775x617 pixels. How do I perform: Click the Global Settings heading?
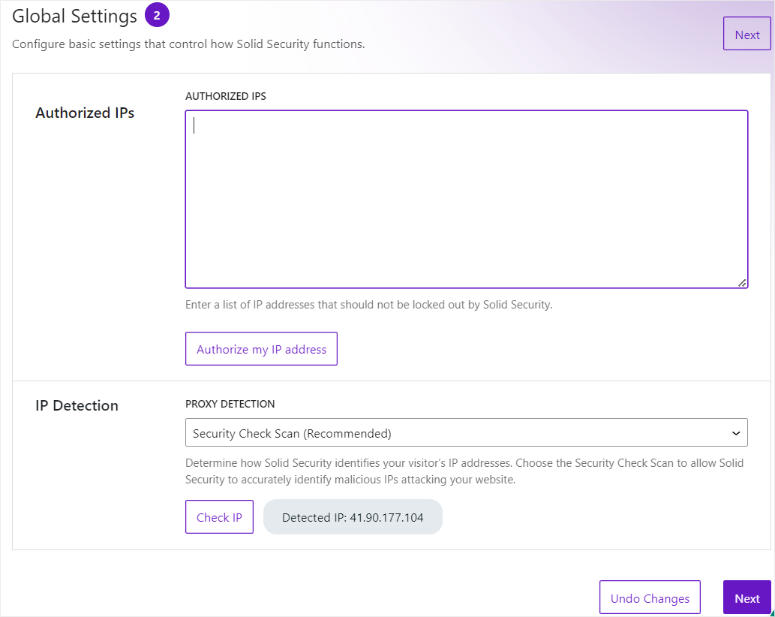(75, 16)
